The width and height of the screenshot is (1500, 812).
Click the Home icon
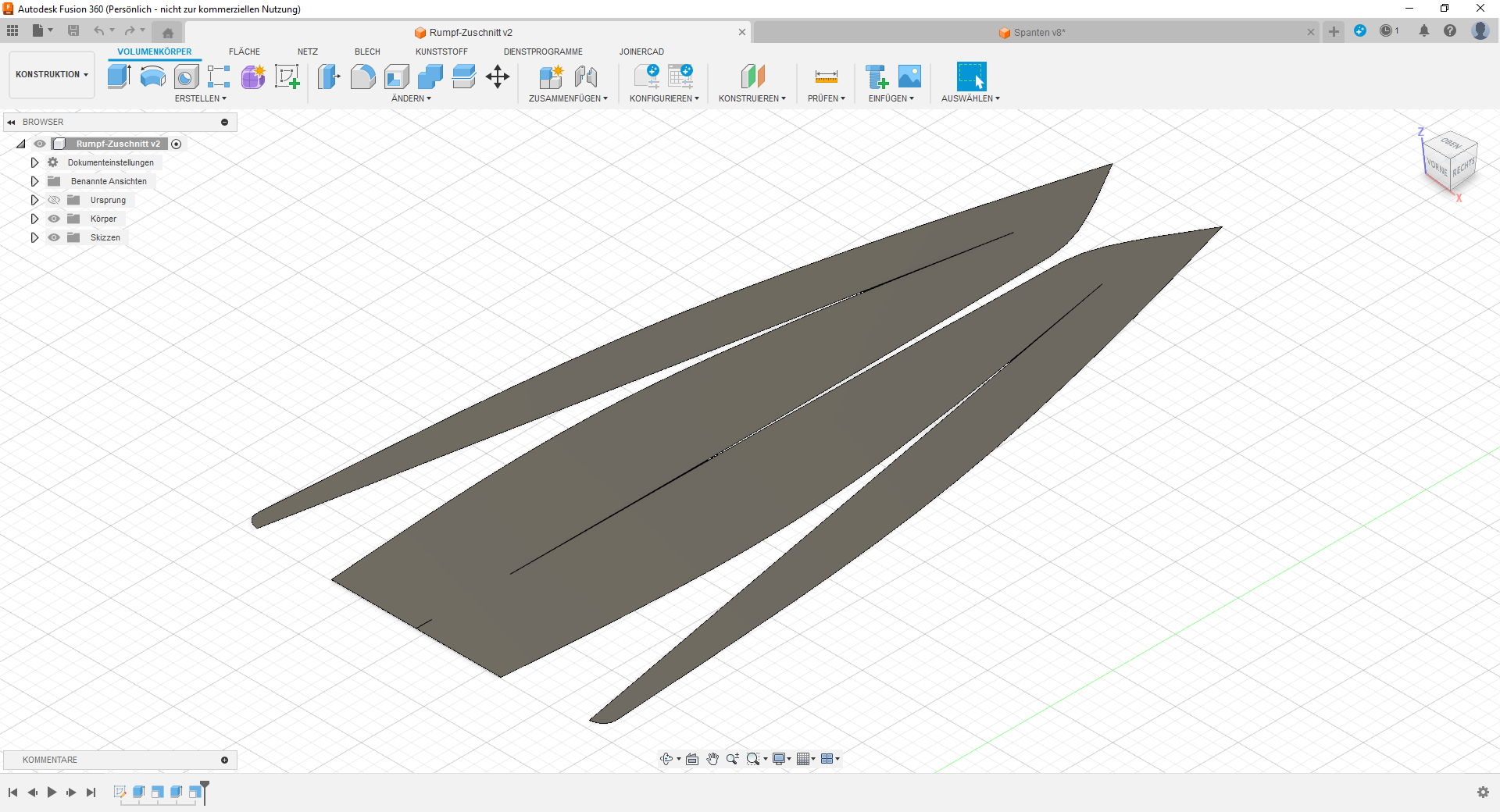[x=168, y=33]
